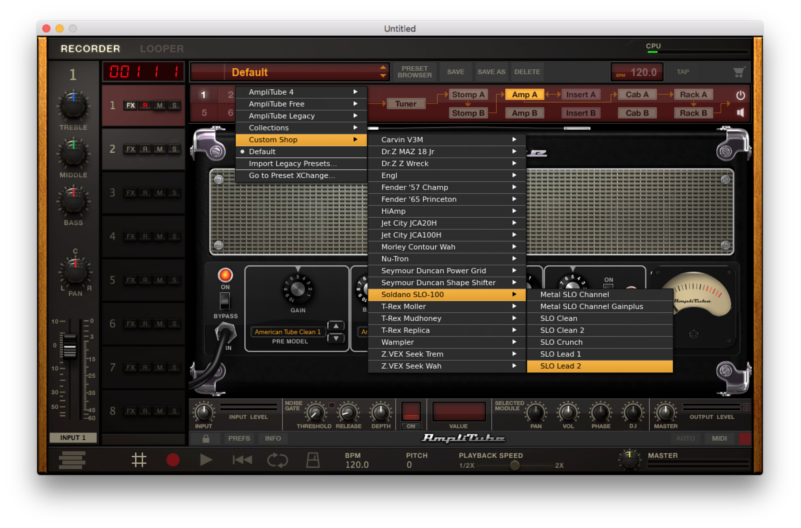Click the selected module PHASE knob
Screen dimensions: 801x528
601,412
